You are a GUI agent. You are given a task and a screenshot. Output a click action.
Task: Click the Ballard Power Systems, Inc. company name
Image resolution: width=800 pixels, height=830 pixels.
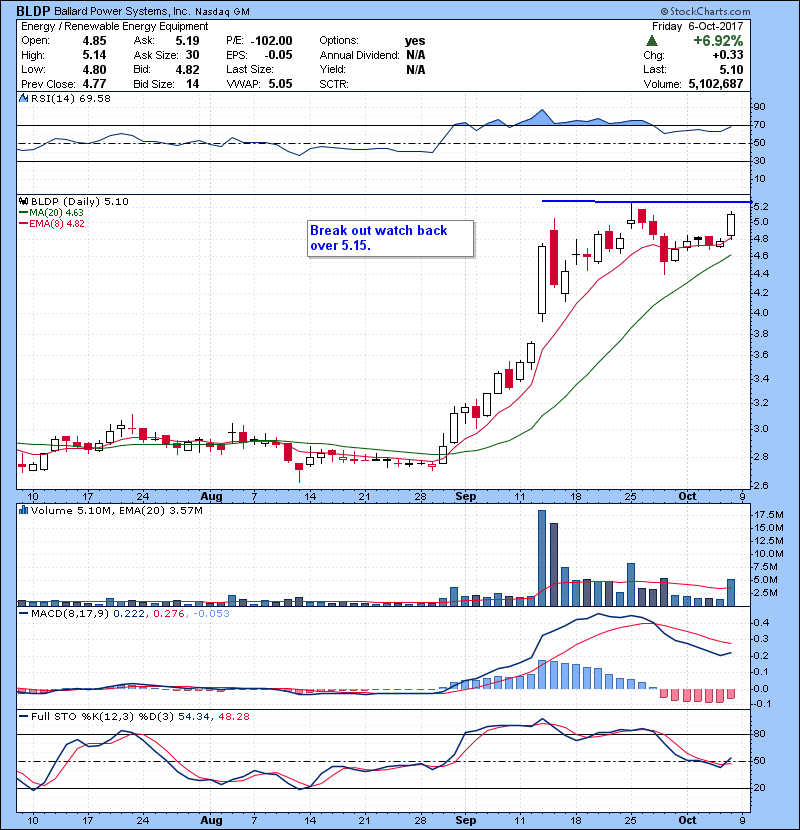(122, 11)
